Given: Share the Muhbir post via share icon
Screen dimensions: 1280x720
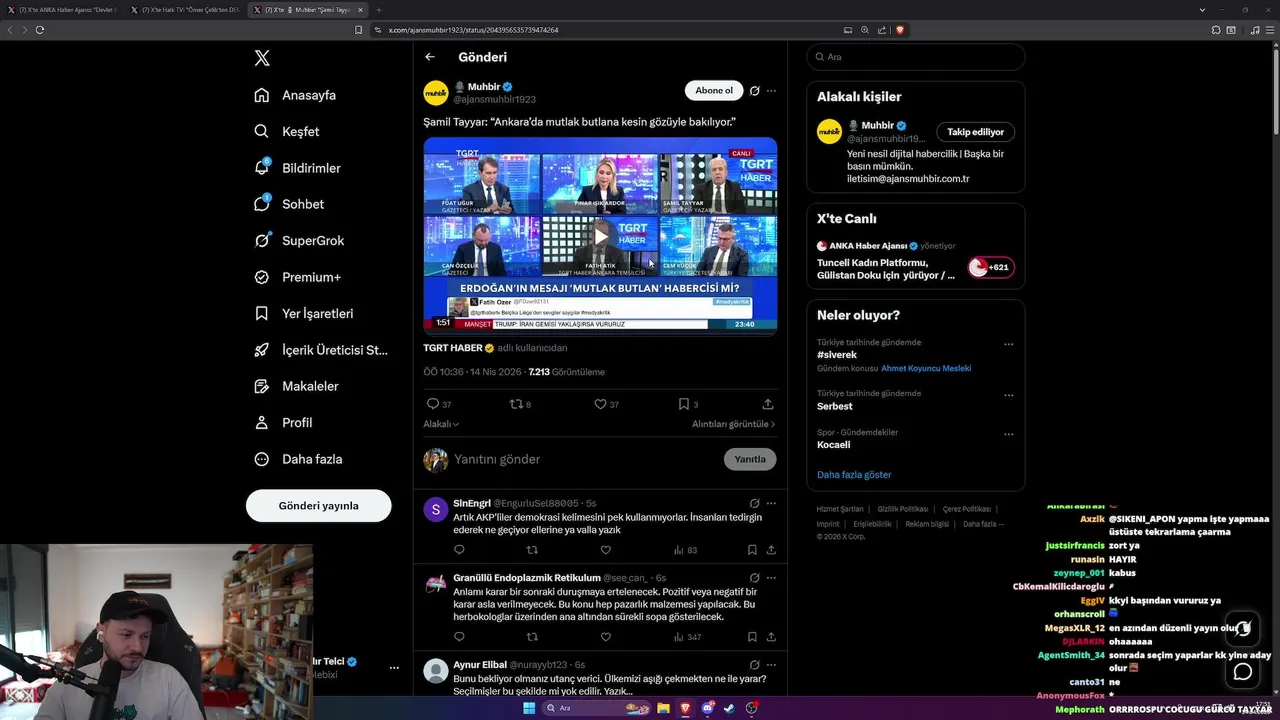Looking at the screenshot, I should click(768, 404).
